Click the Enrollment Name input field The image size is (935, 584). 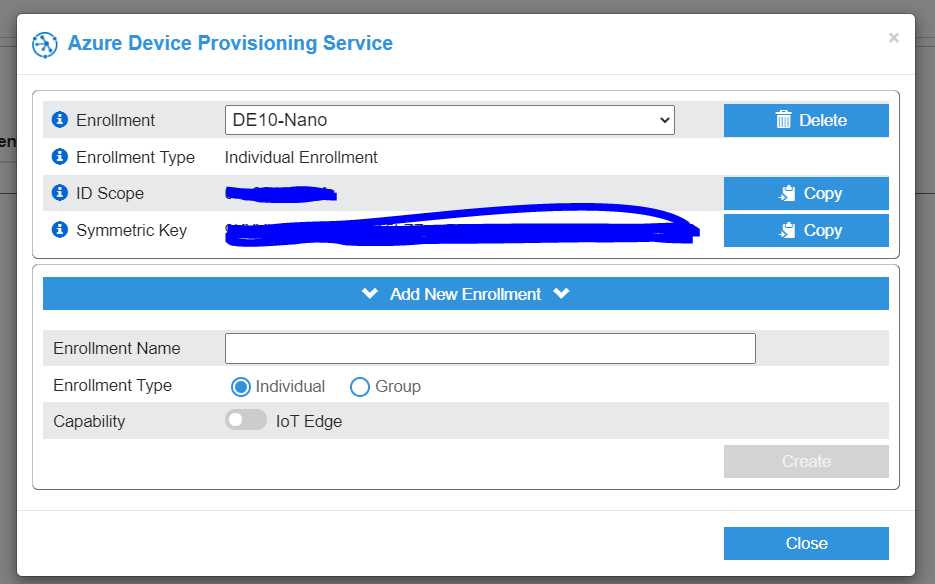pos(490,348)
